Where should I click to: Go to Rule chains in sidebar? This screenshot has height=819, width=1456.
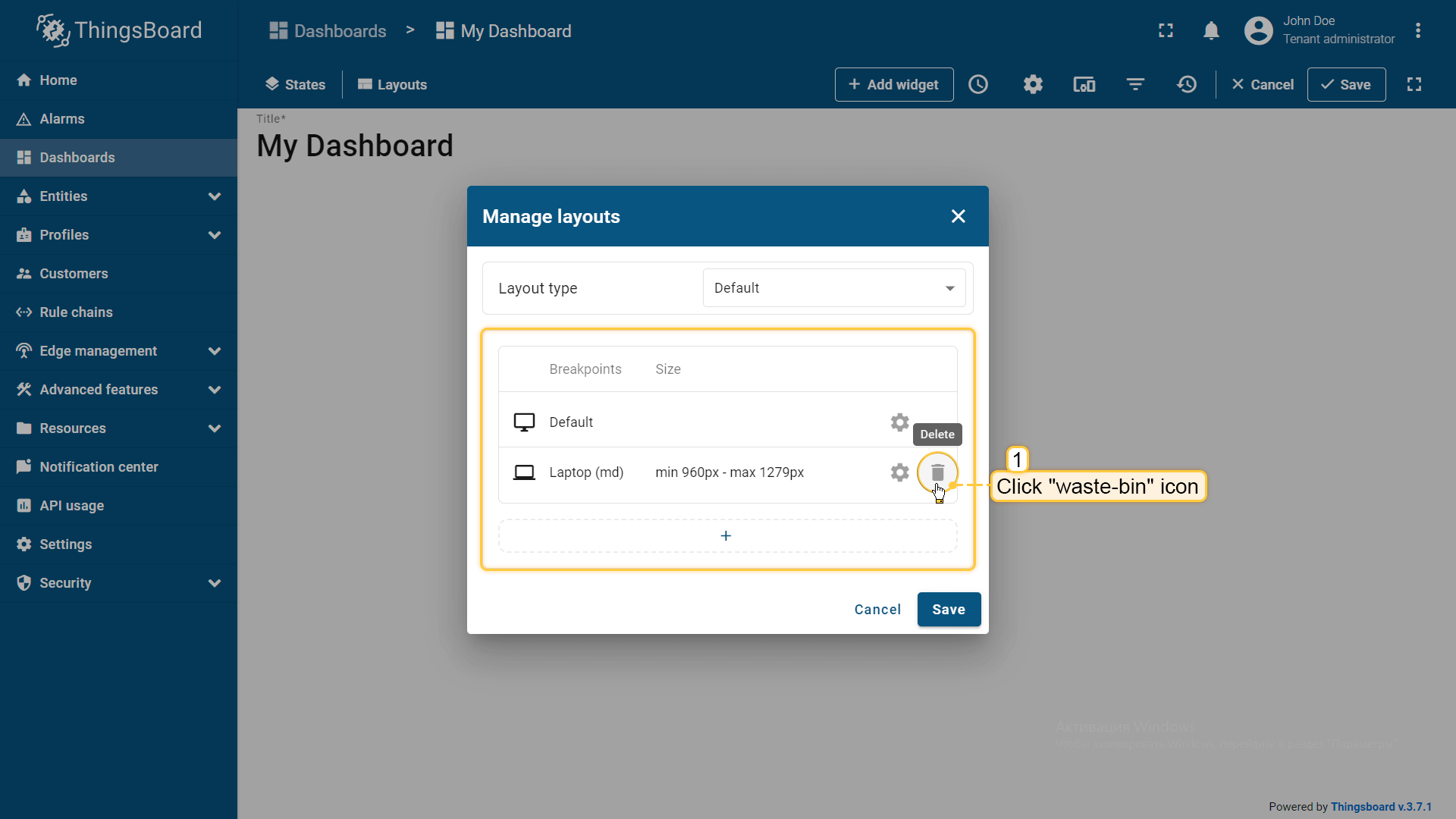tap(76, 312)
